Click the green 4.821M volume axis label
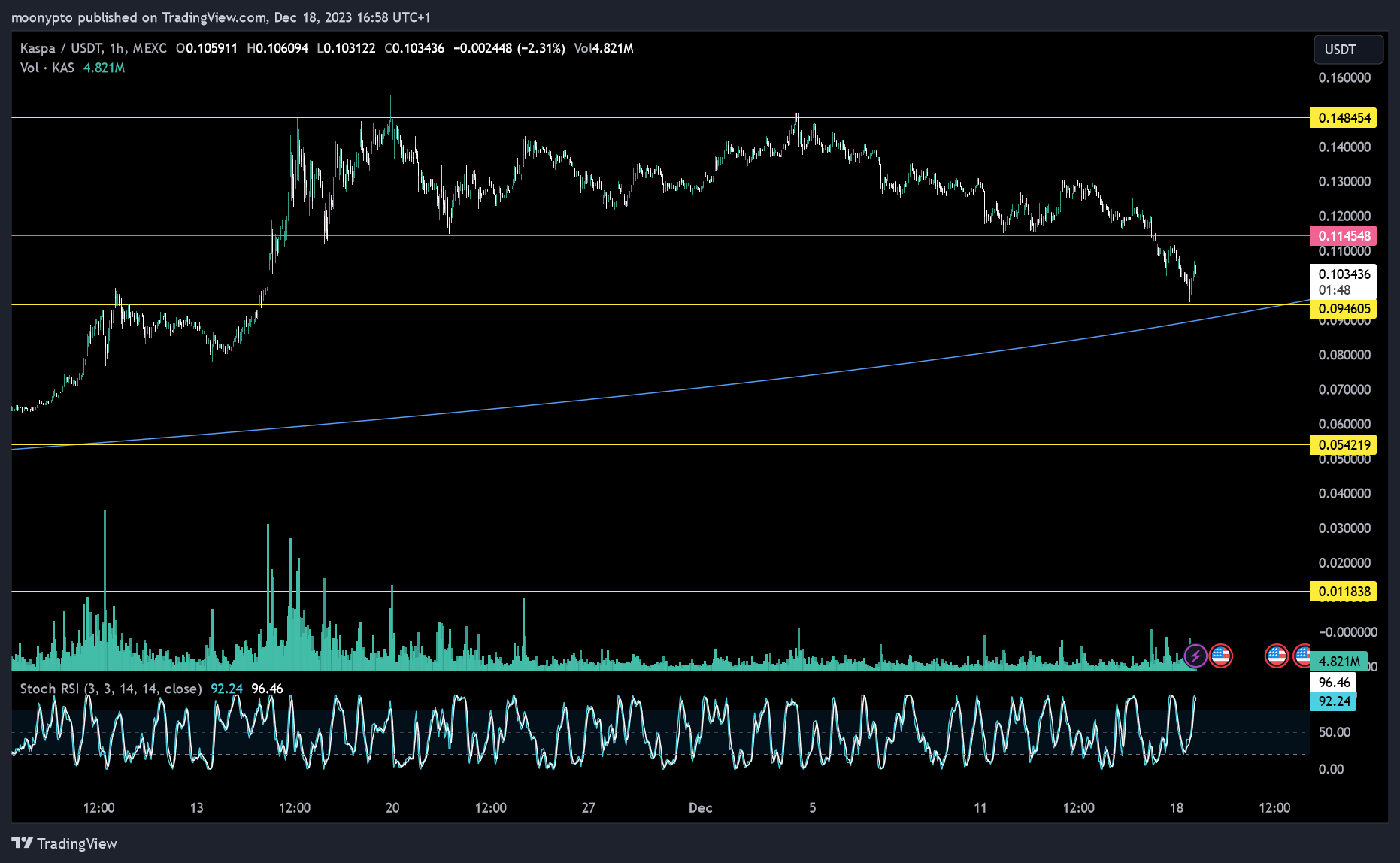Image resolution: width=1400 pixels, height=863 pixels. point(1338,661)
